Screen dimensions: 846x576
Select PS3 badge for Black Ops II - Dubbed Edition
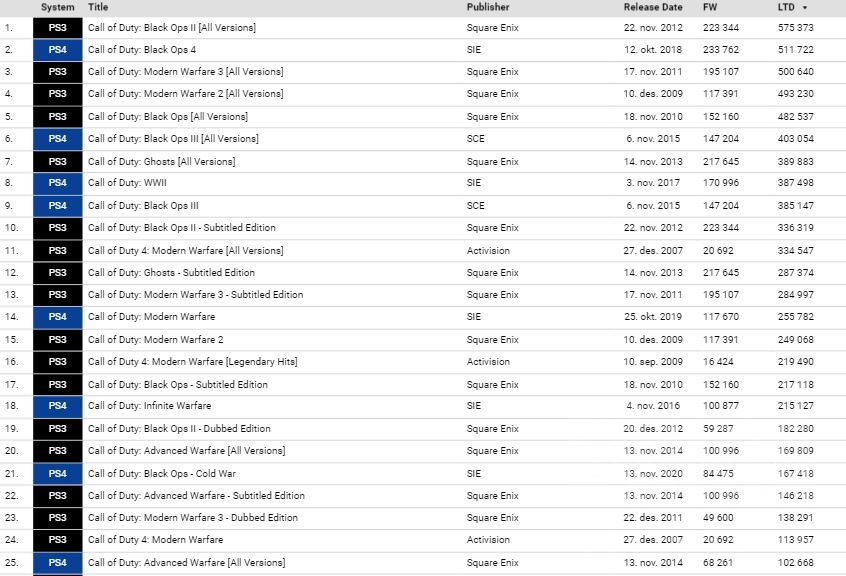coord(57,429)
